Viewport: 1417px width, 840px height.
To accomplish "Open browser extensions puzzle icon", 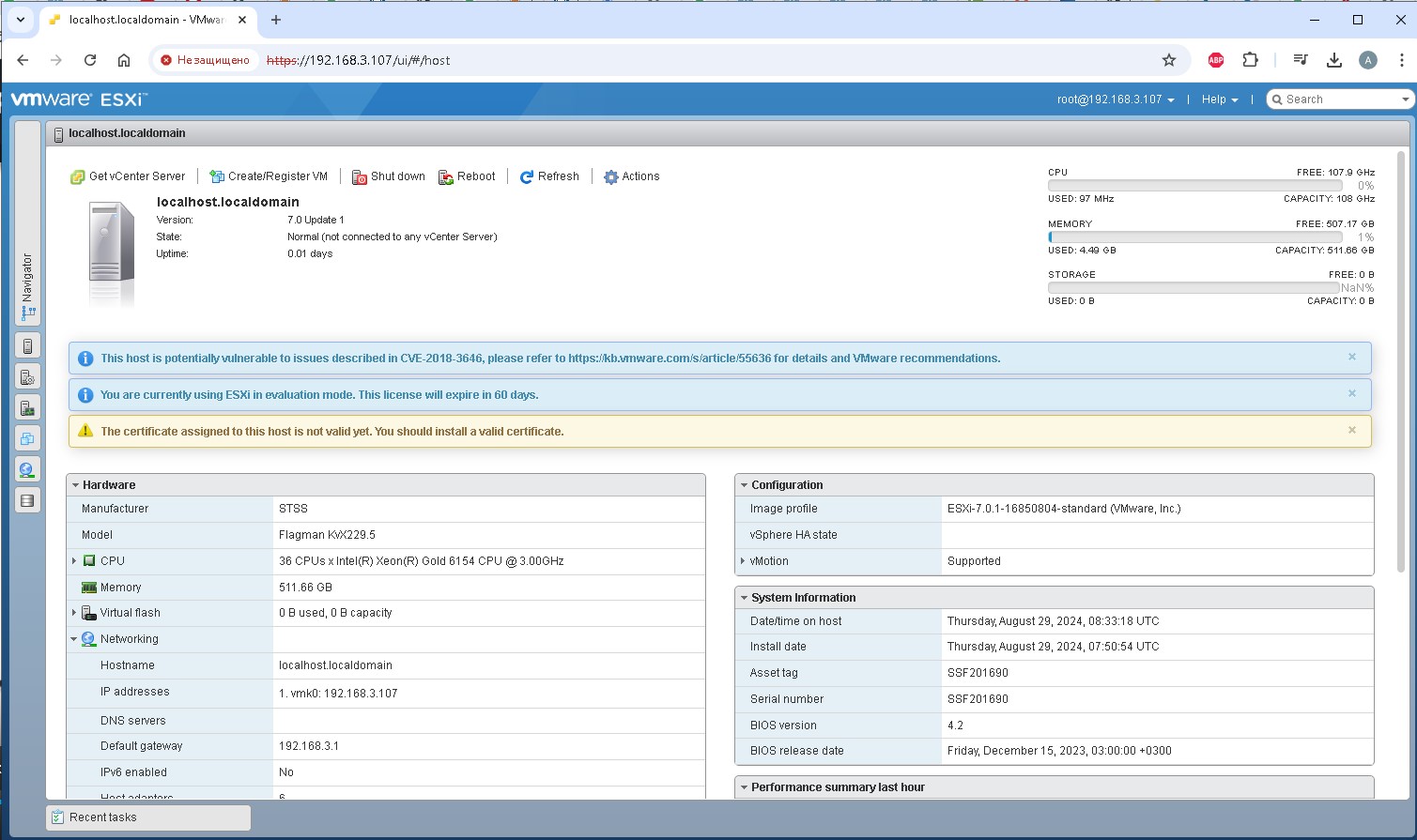I will coord(1250,60).
